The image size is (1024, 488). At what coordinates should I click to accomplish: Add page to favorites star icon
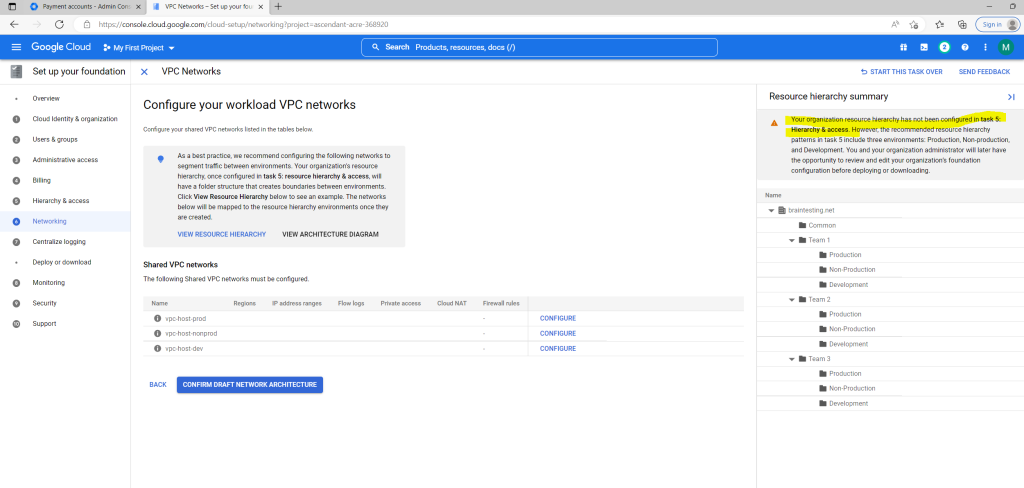point(914,24)
